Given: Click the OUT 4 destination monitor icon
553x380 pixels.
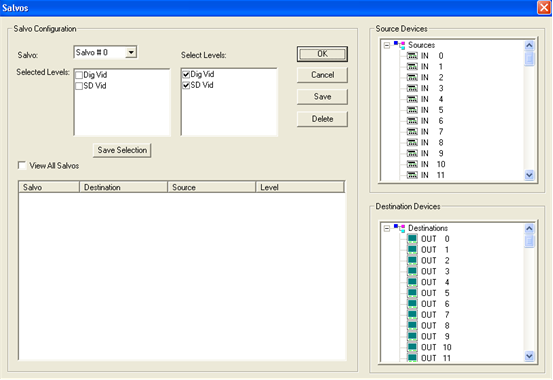Looking at the screenshot, I should [412, 282].
